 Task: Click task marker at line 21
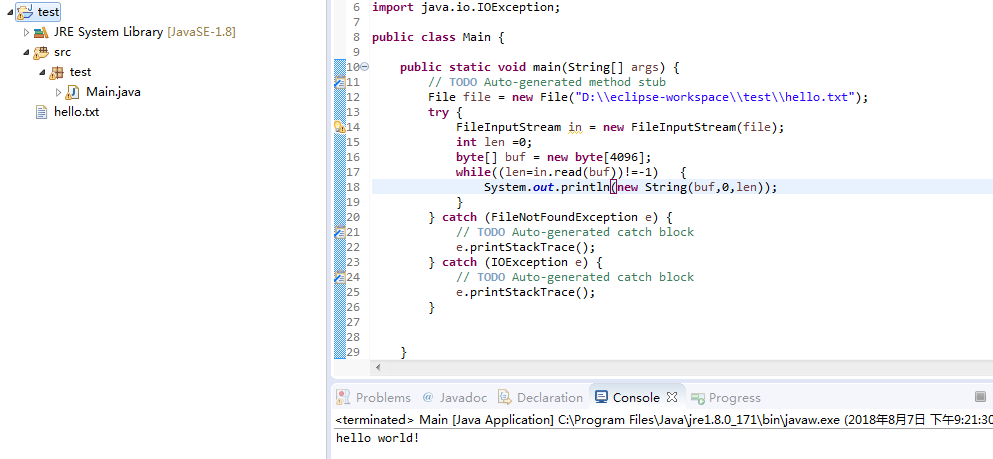[x=339, y=232]
